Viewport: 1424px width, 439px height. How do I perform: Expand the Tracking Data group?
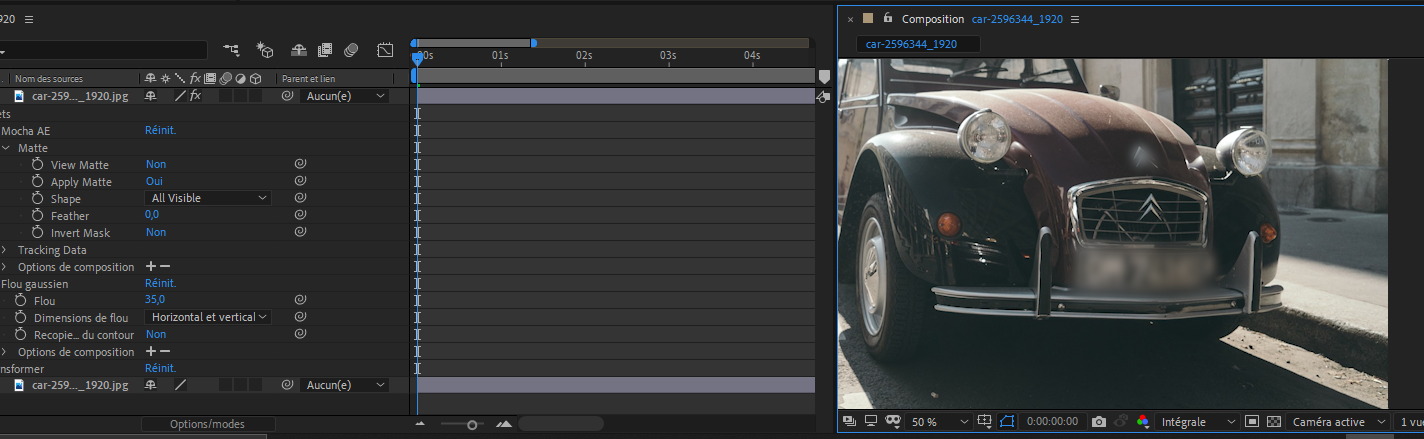pos(5,250)
